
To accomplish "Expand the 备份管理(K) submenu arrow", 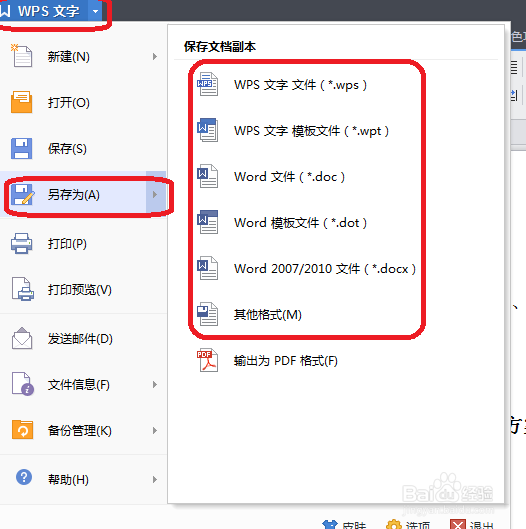I will coord(155,430).
